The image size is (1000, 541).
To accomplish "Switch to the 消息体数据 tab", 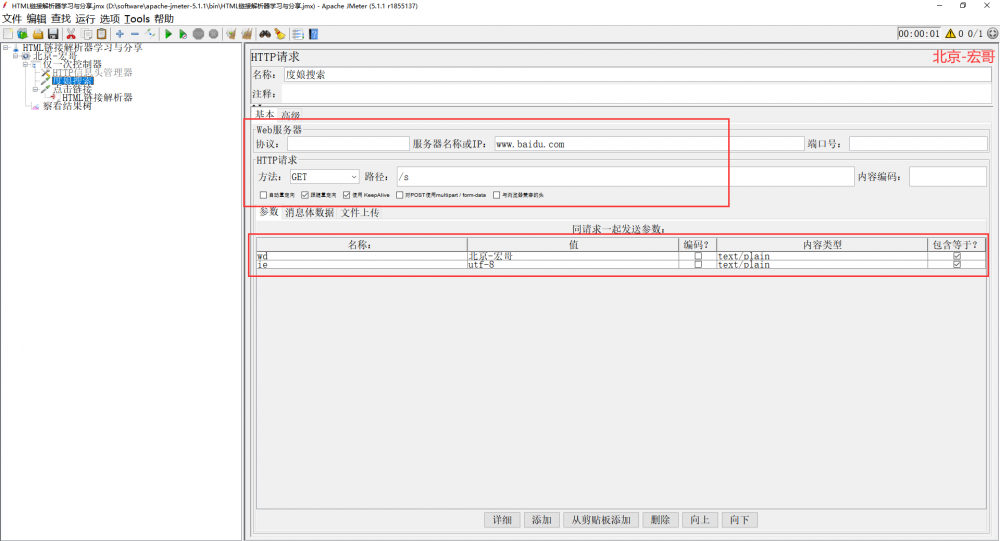I will click(x=309, y=212).
